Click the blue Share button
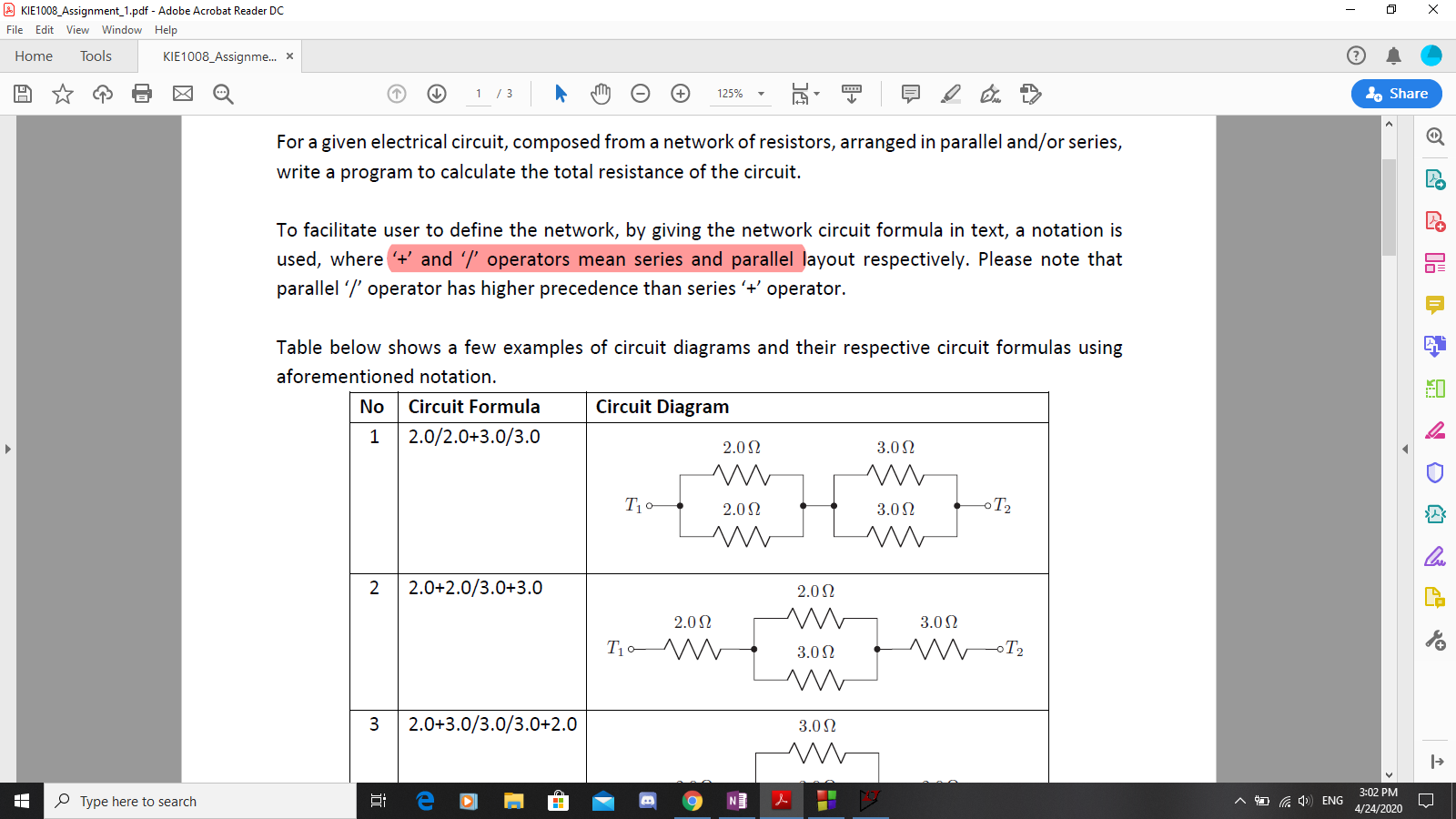The height and width of the screenshot is (819, 1456). coord(1396,94)
